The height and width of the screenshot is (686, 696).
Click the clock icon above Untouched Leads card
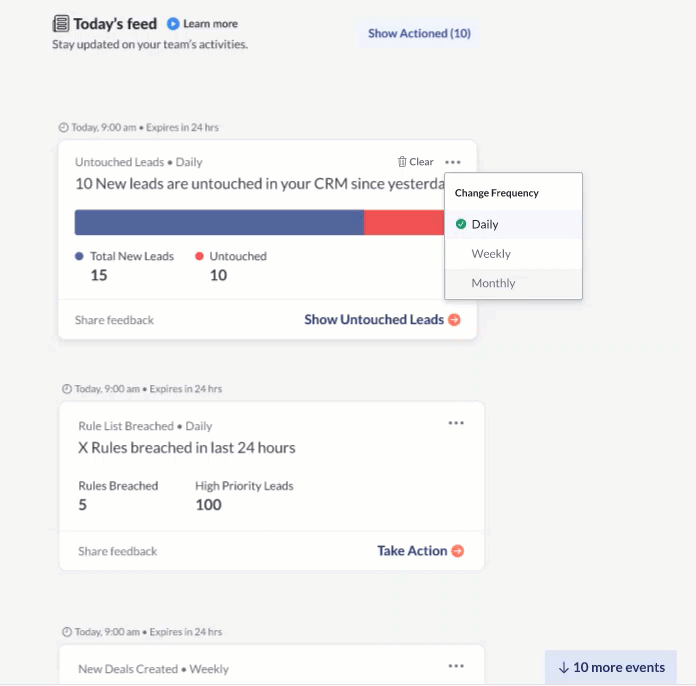64,128
